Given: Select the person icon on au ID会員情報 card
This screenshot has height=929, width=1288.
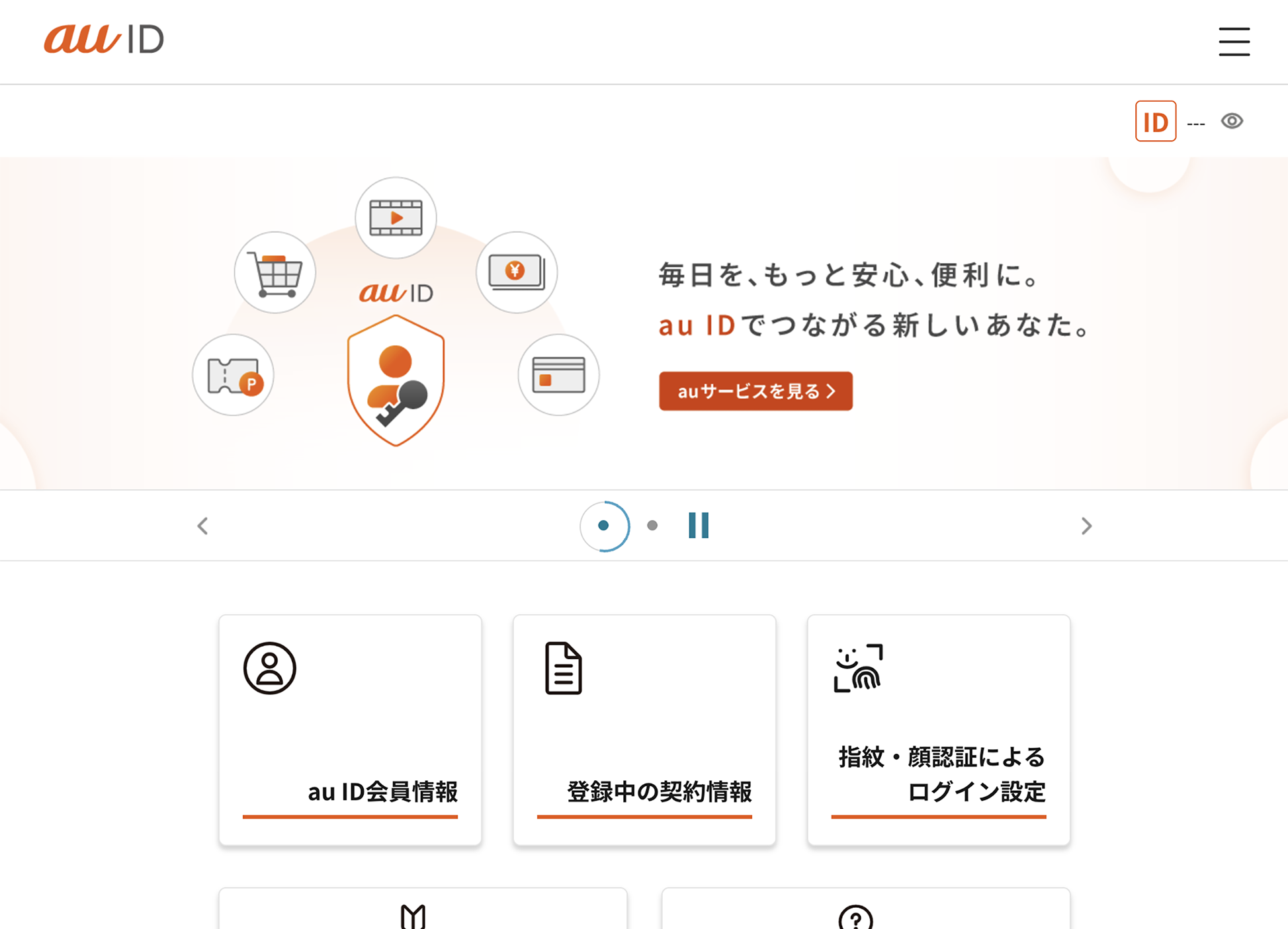Looking at the screenshot, I should pos(270,668).
